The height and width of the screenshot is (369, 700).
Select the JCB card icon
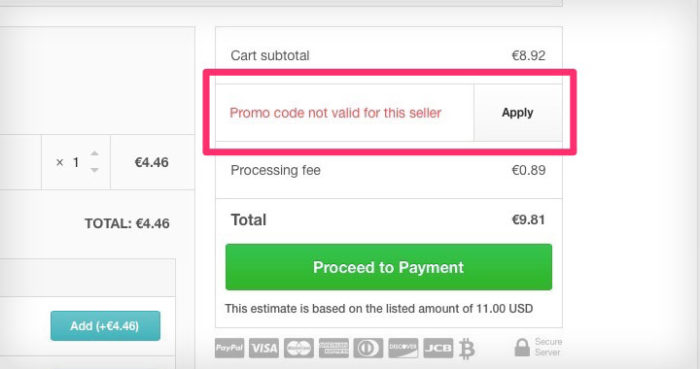tap(438, 348)
